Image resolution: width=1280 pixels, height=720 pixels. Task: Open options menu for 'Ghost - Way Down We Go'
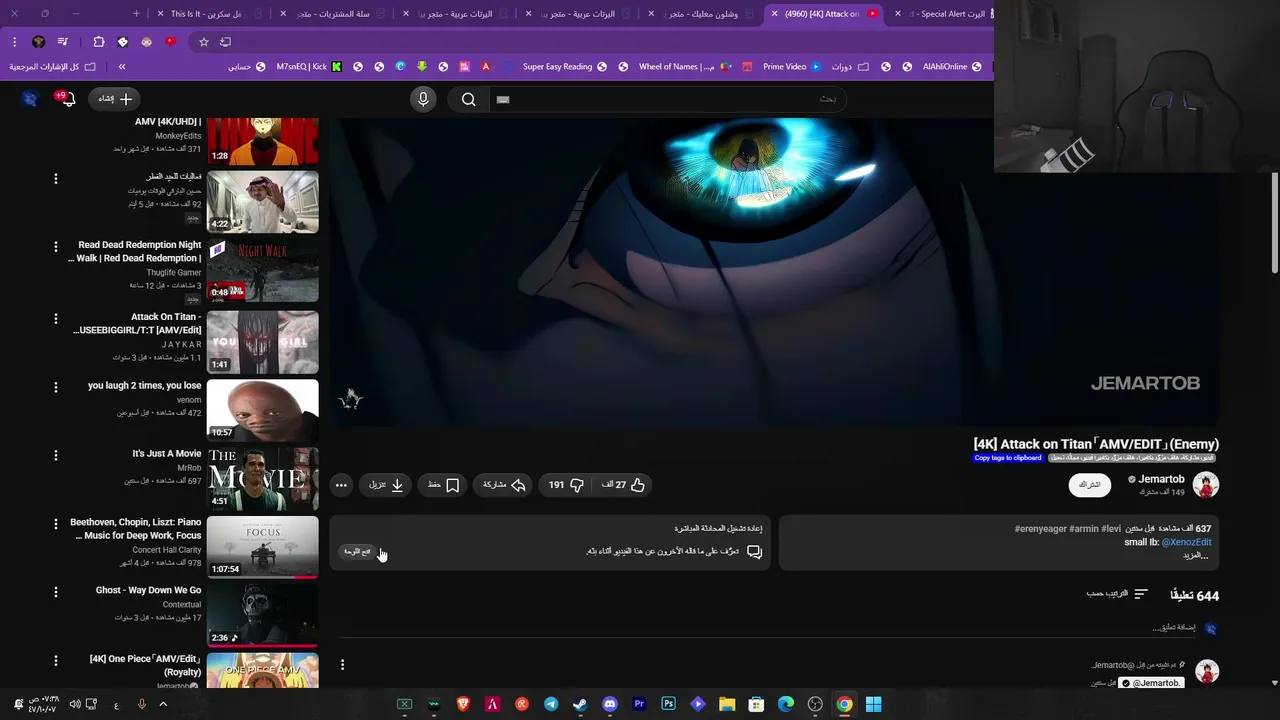[x=56, y=592]
